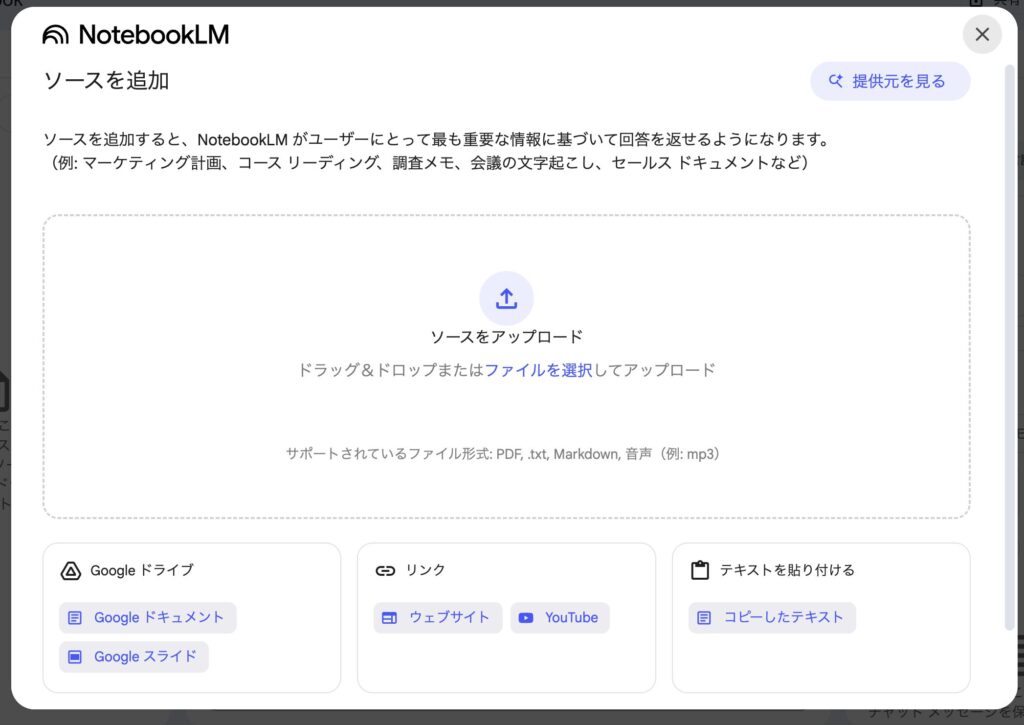The height and width of the screenshot is (725, 1024).
Task: Click the dialog's vertical scrollbar
Action: click(x=1011, y=346)
